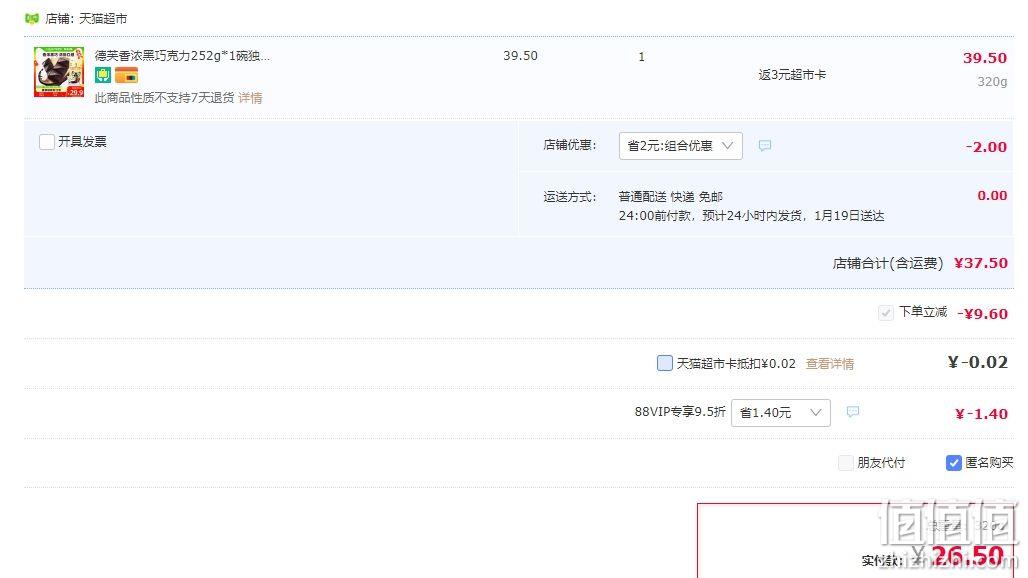Expand the 省1.40元 88VIP dropdown
The height and width of the screenshot is (578, 1028).
pos(781,412)
